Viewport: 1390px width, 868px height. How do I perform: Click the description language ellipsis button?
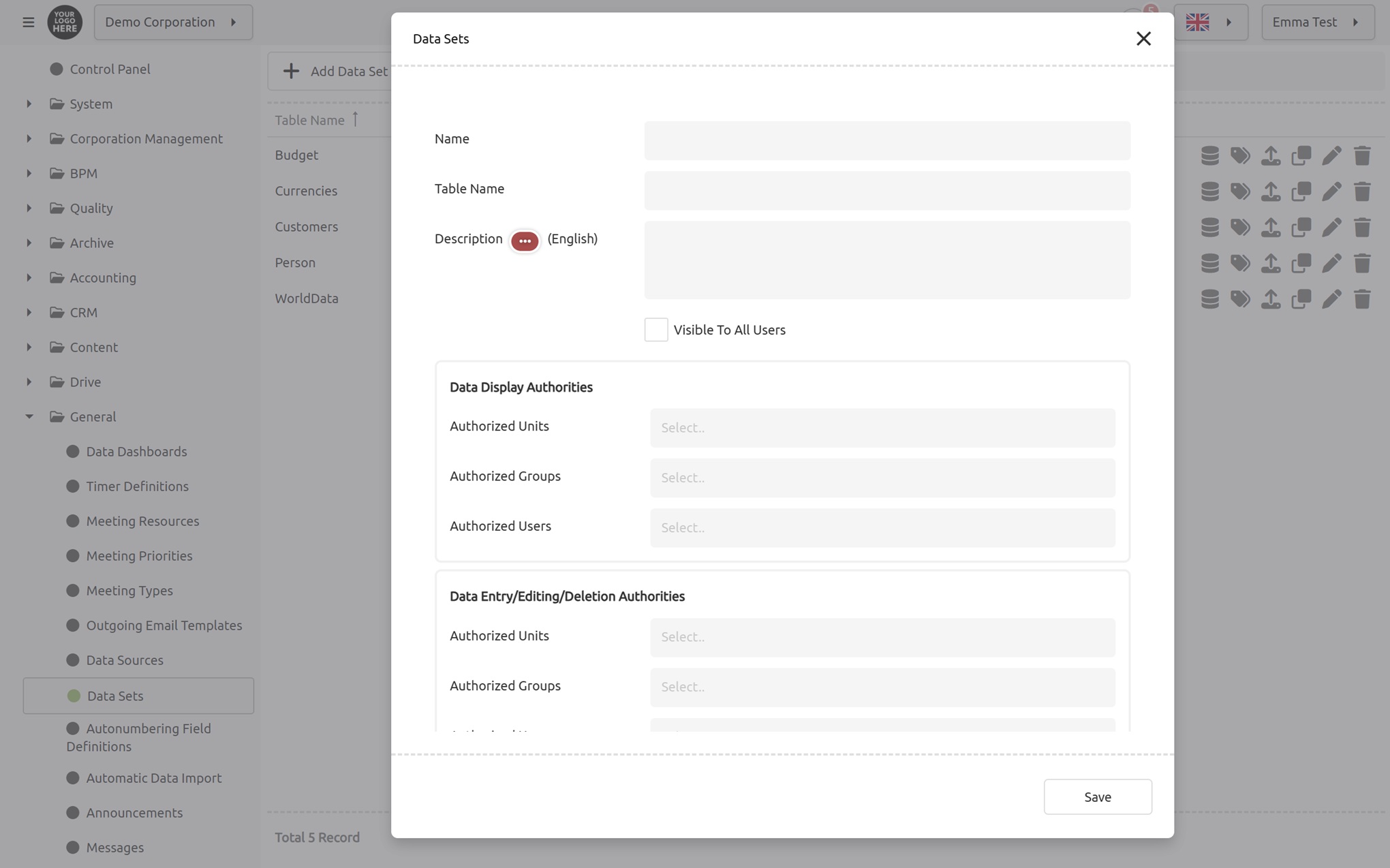(524, 241)
